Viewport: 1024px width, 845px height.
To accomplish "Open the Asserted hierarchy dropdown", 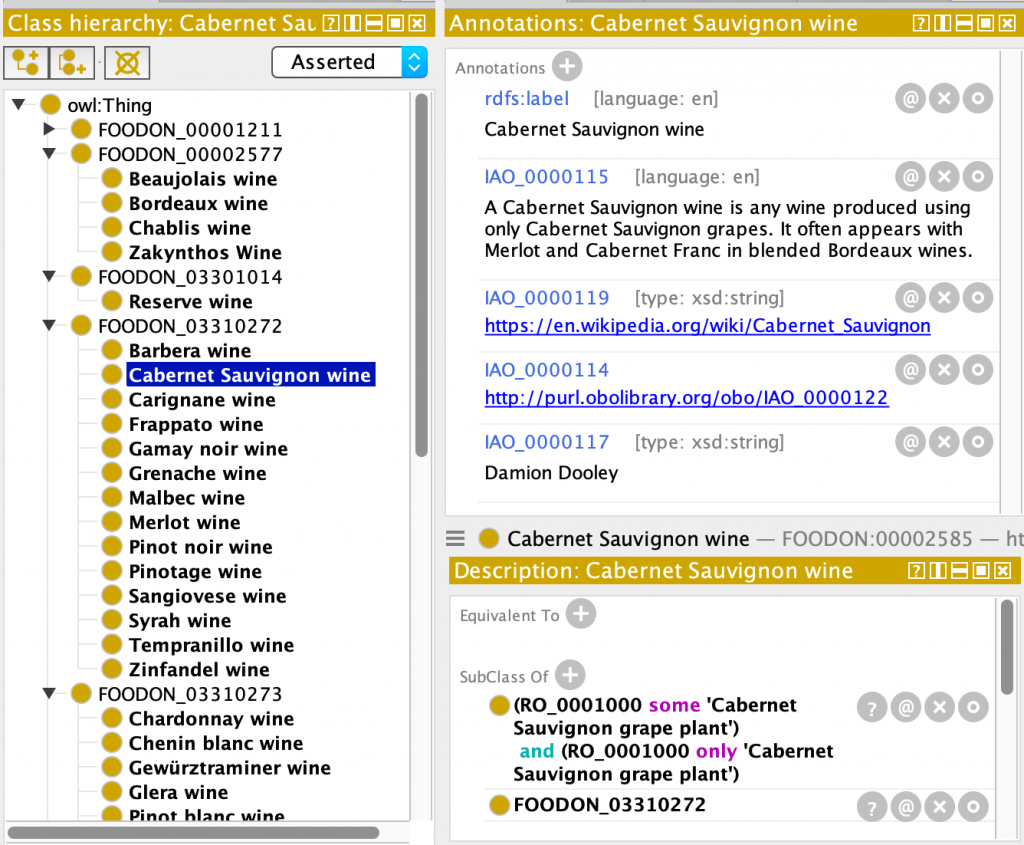I will [x=349, y=62].
